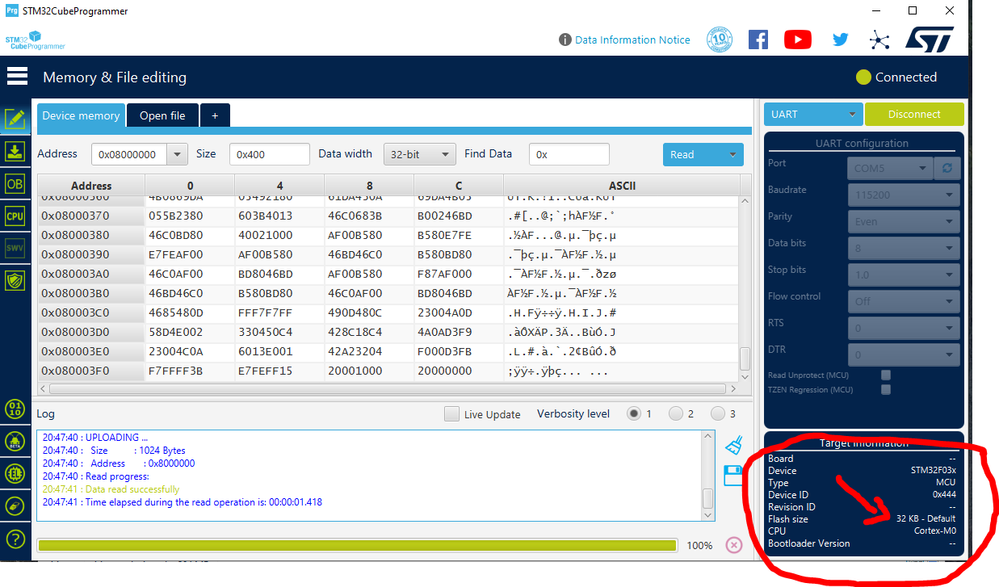Open the Flow control Off dropdown
This screenshot has height=587, width=999.
coord(903,301)
